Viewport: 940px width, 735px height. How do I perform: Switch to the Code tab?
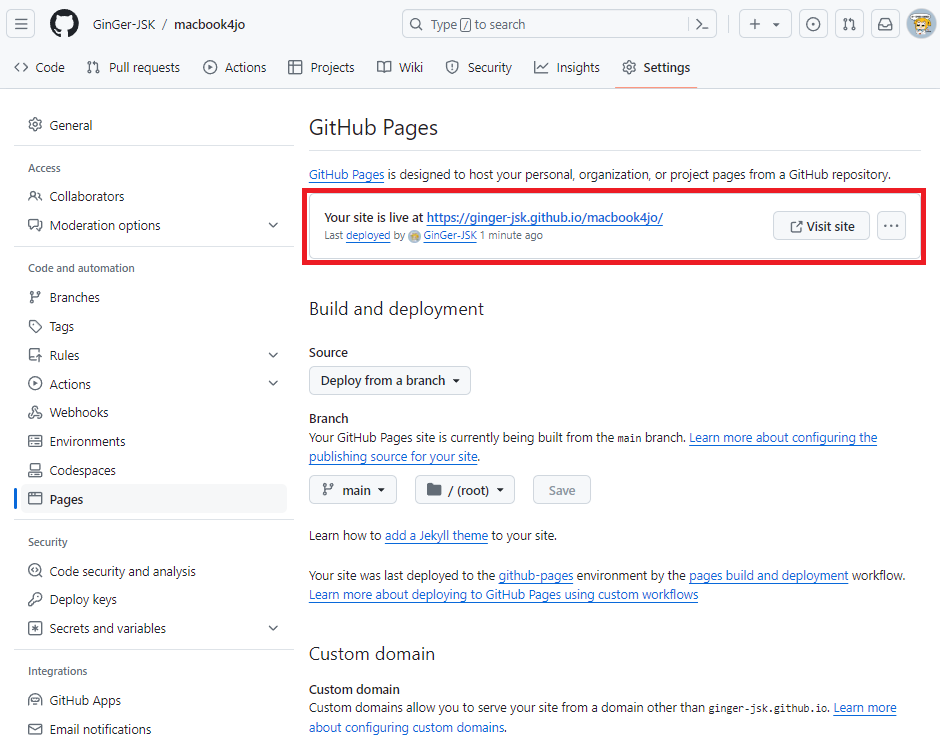pos(40,68)
